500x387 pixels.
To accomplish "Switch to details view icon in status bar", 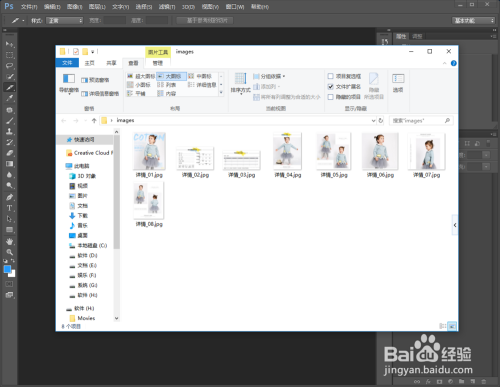I will coord(443,326).
